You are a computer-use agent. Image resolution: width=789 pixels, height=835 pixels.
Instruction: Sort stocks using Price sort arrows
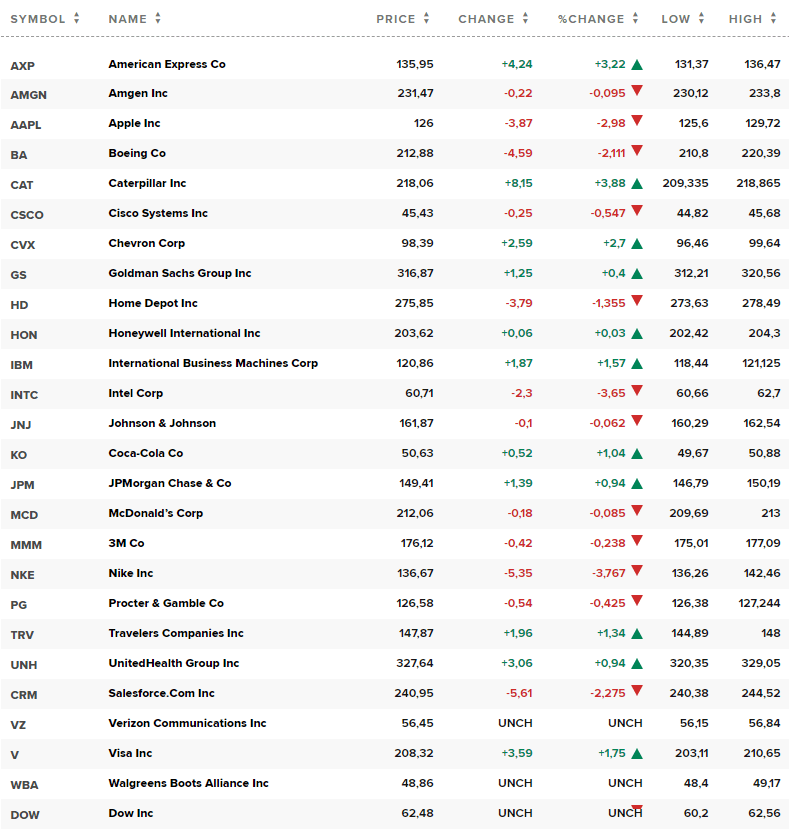pyautogui.click(x=426, y=19)
